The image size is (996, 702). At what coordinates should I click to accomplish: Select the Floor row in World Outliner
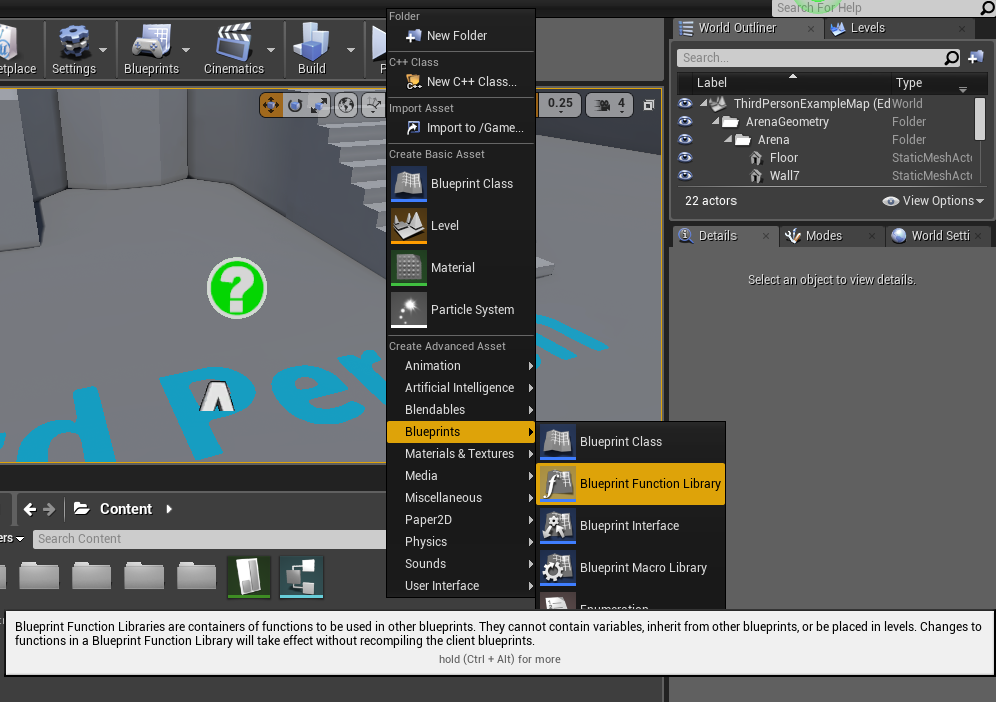point(826,158)
